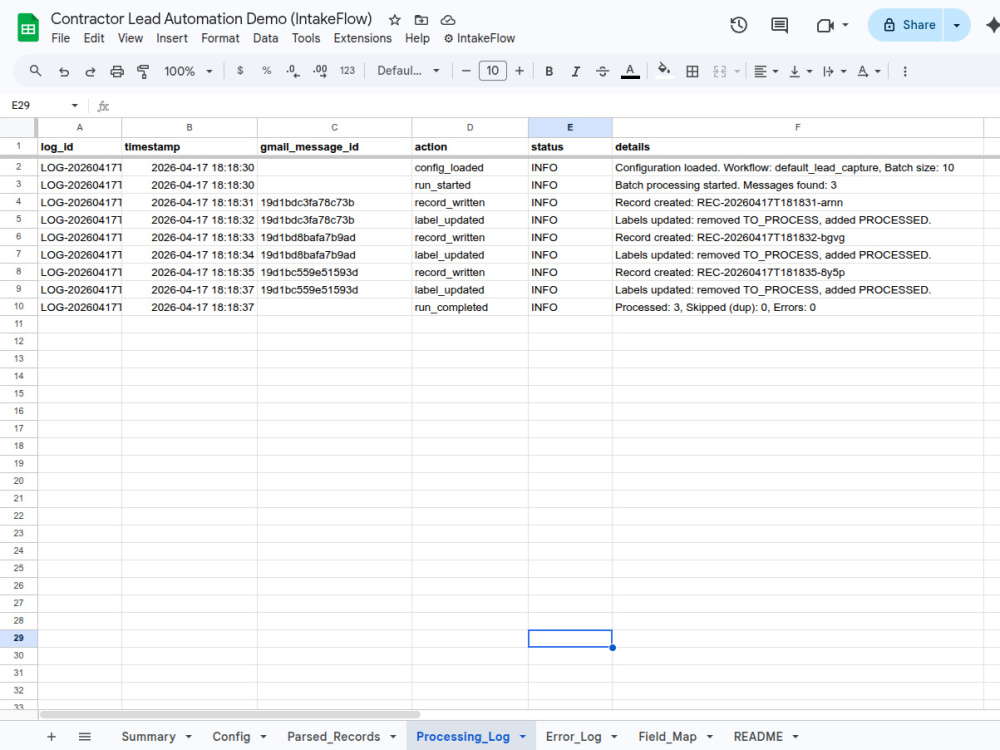Show the all sheets list
The height and width of the screenshot is (750, 1000).
coord(85,737)
